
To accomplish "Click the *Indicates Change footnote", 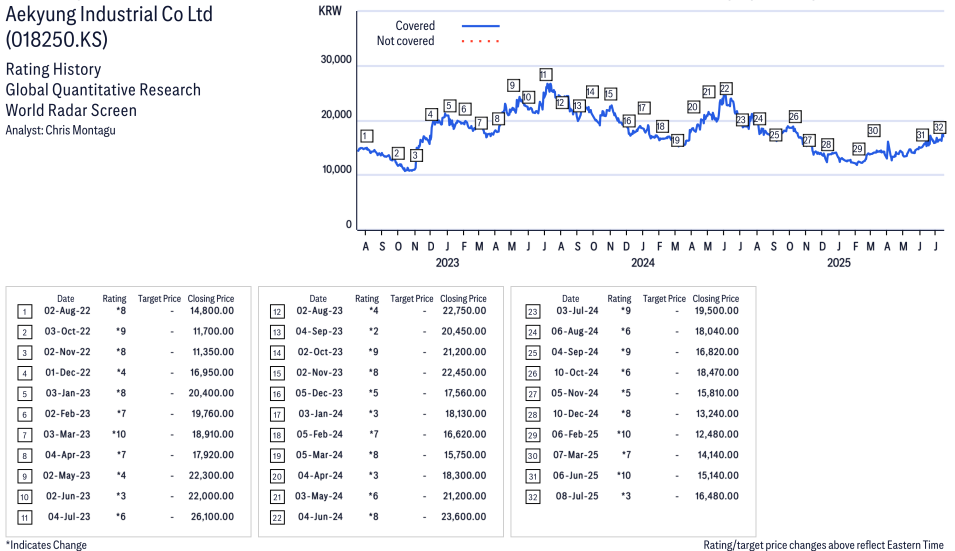I will 46,545.
